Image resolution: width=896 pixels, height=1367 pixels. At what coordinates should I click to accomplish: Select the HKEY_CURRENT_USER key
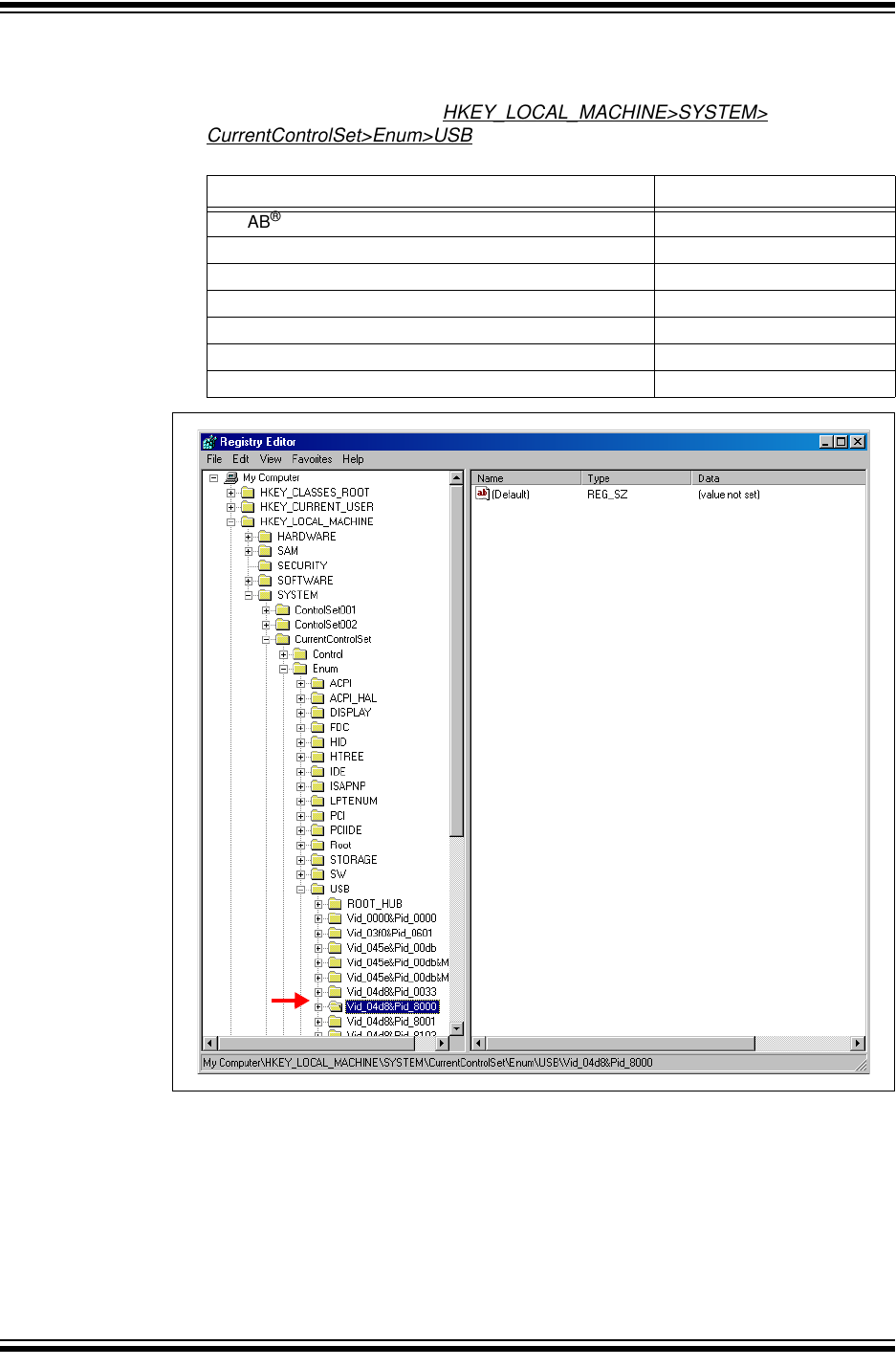(316, 507)
